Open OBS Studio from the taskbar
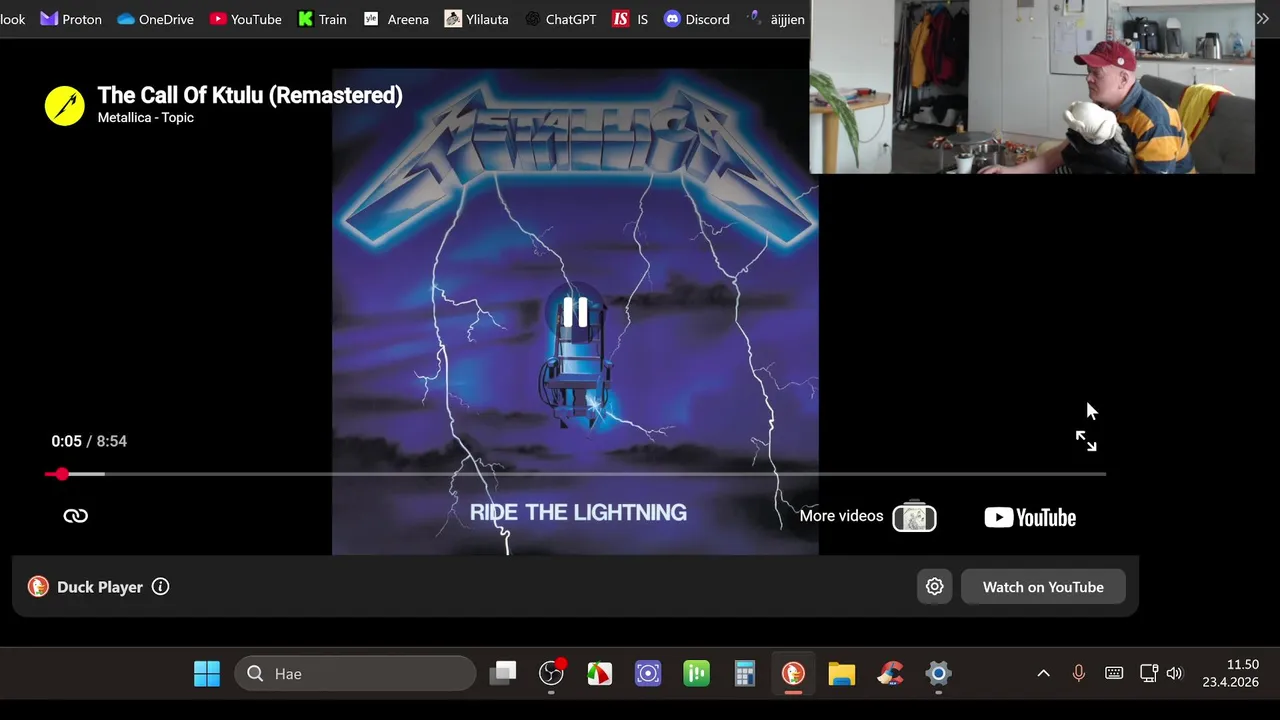Image resolution: width=1280 pixels, height=720 pixels. point(551,674)
